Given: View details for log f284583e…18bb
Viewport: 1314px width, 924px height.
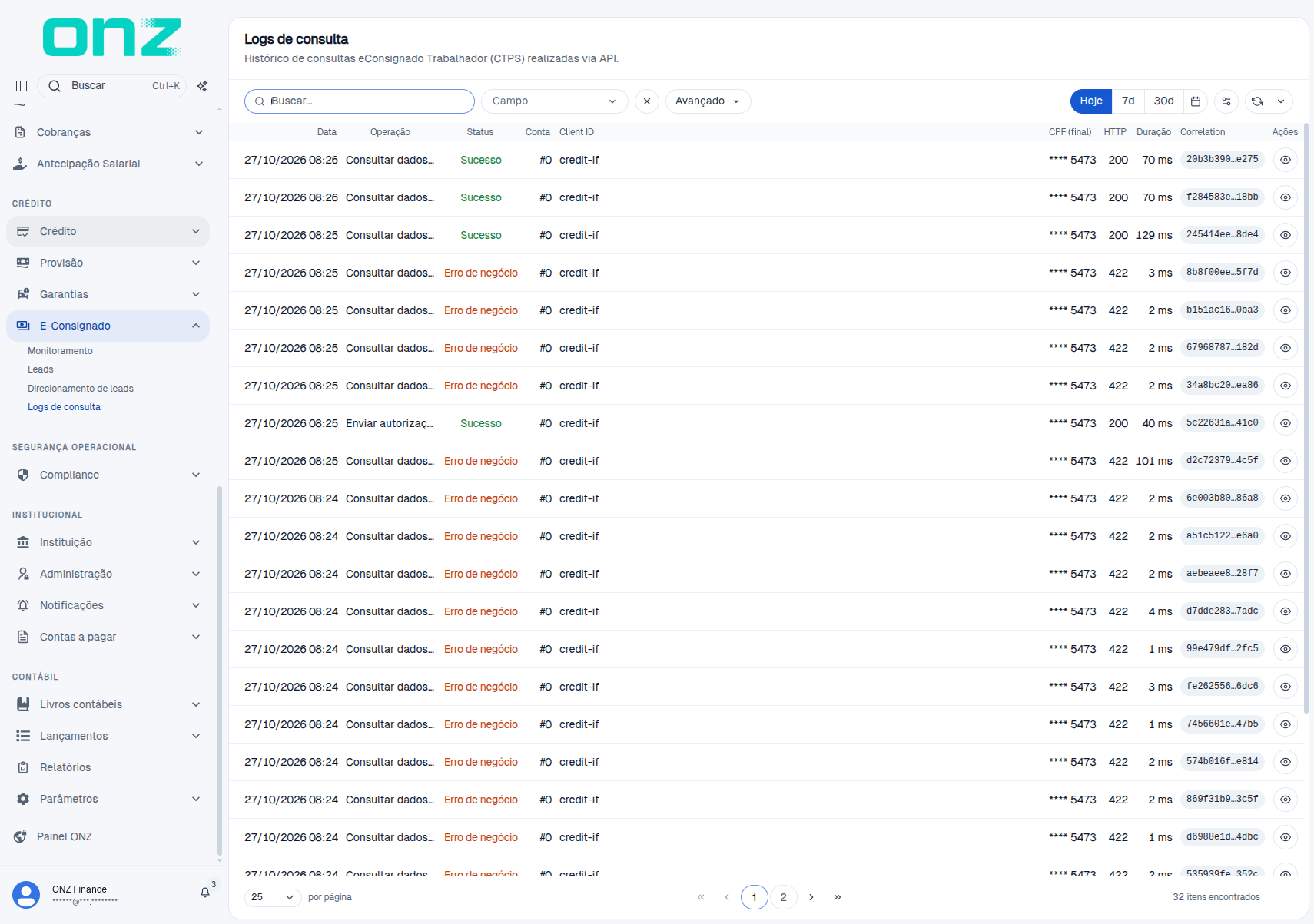Looking at the screenshot, I should pos(1285,197).
